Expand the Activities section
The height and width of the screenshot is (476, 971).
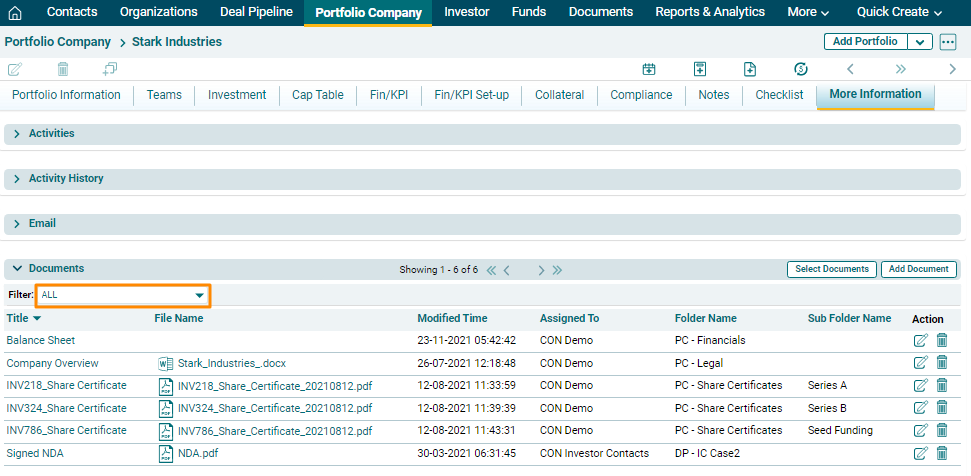tap(17, 134)
